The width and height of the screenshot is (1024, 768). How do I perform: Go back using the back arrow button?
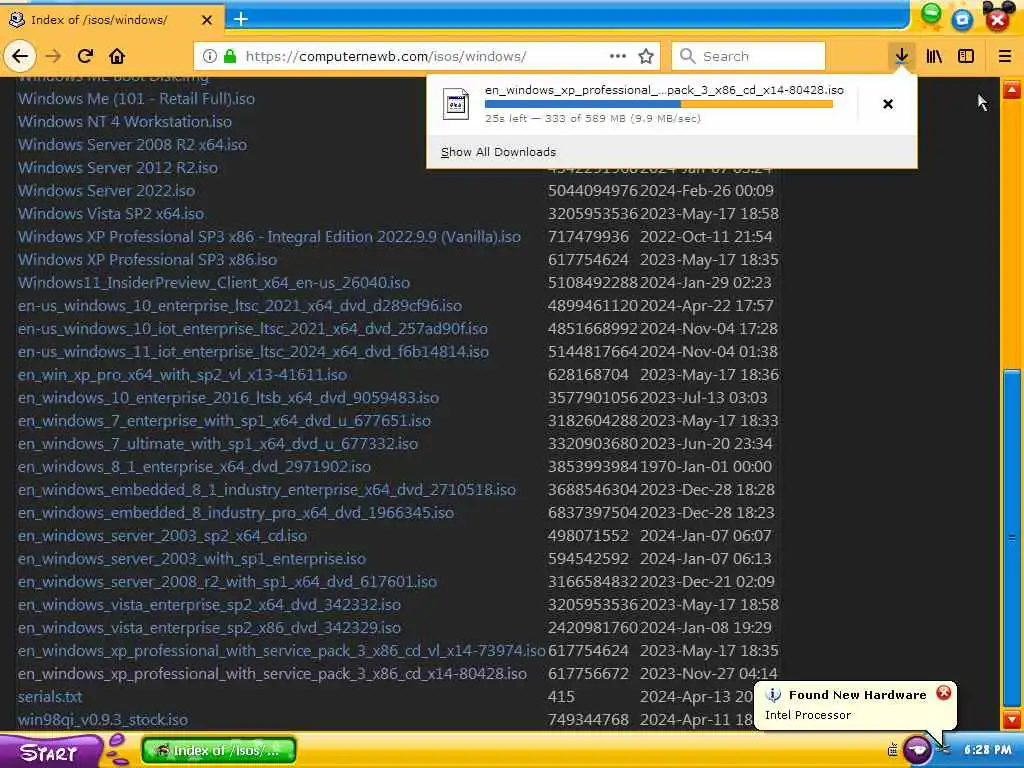[x=20, y=56]
